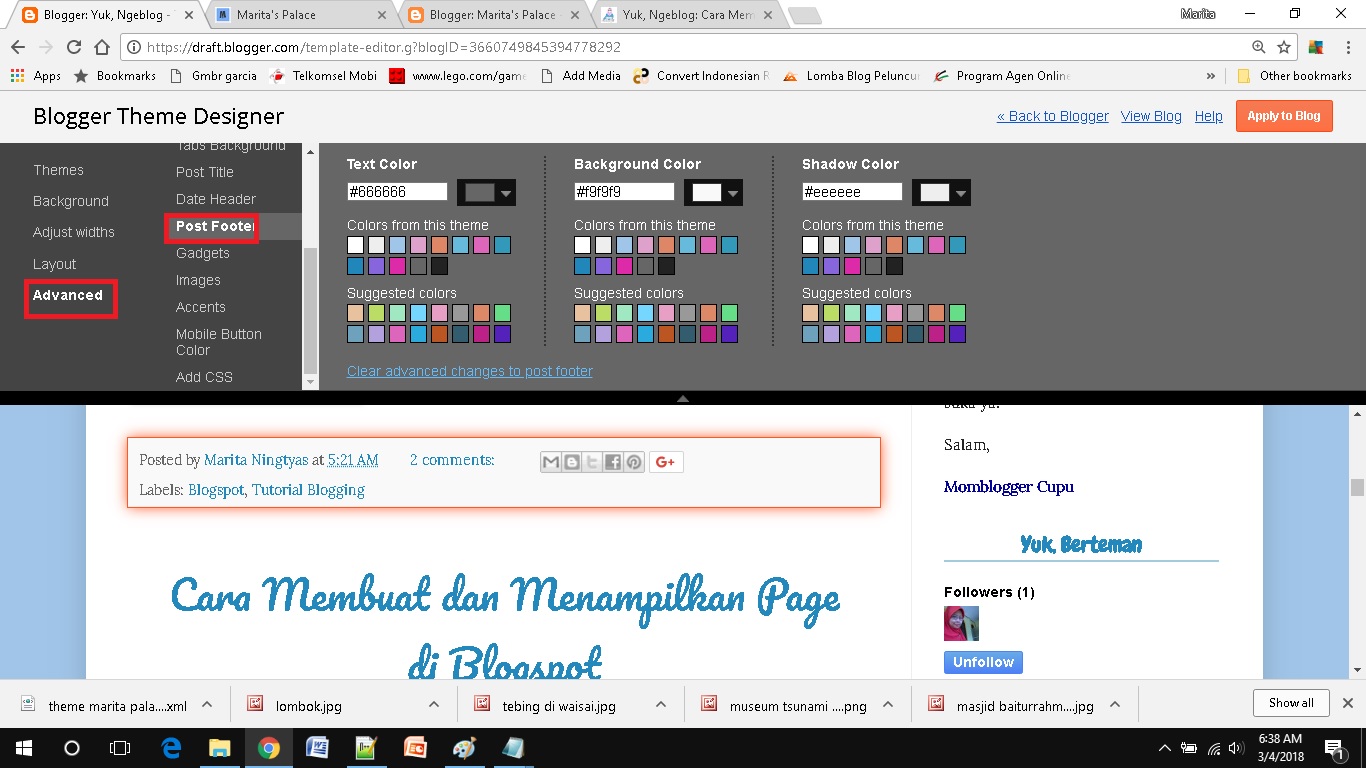Expand options for tebing di waisai.jpg download
Image resolution: width=1366 pixels, height=768 pixels.
pos(661,704)
